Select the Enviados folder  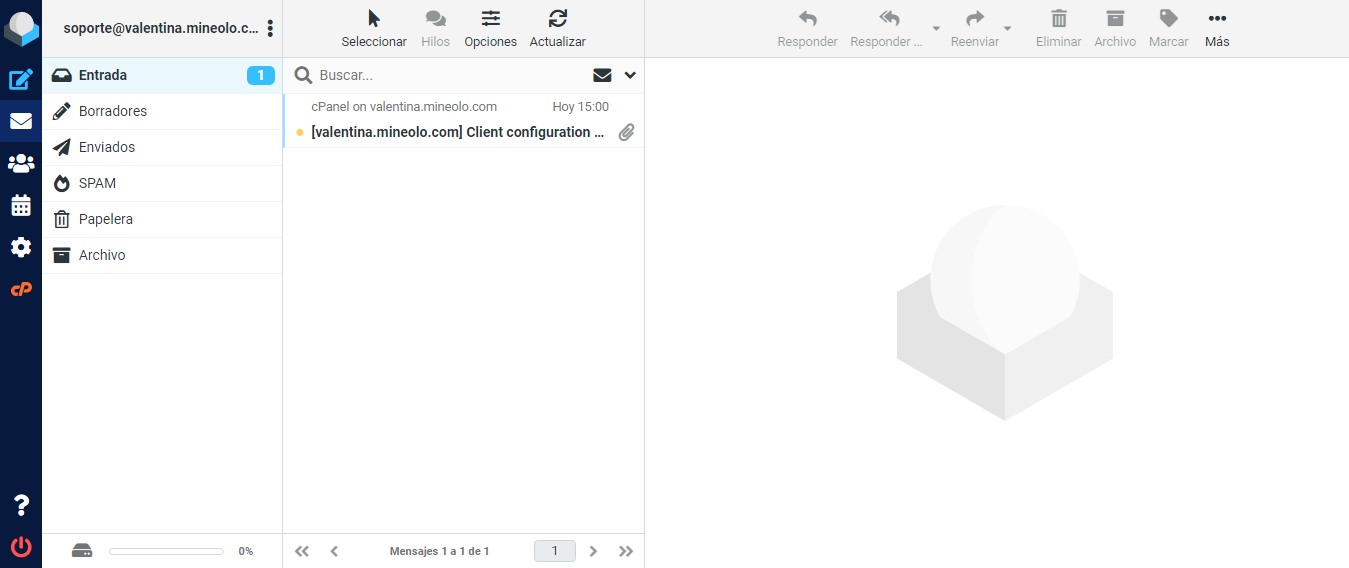click(x=162, y=147)
